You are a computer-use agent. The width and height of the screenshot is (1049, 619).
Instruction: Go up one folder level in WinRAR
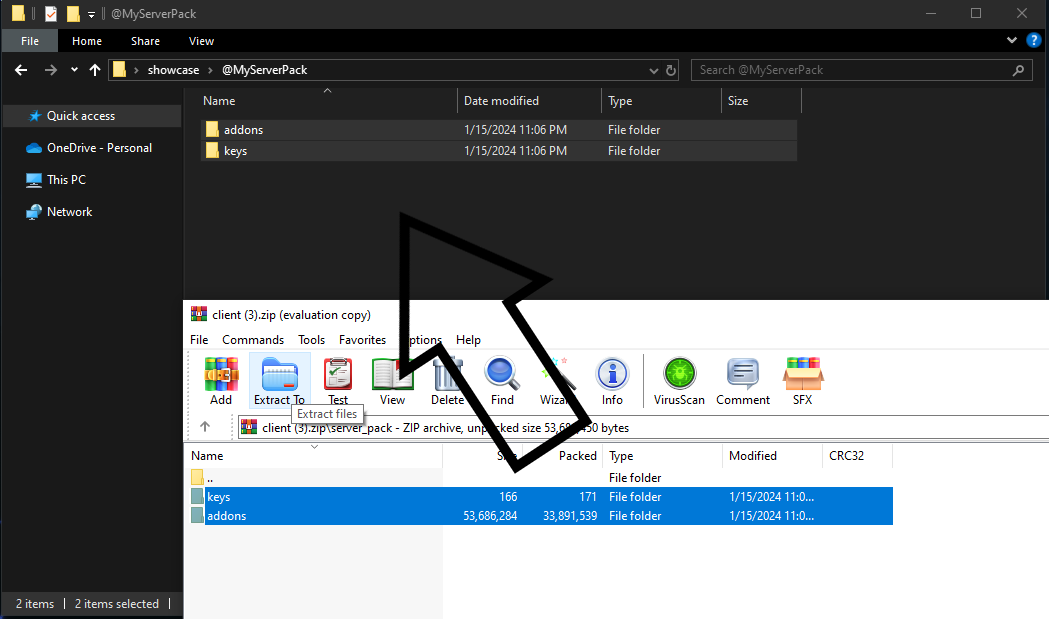205,427
